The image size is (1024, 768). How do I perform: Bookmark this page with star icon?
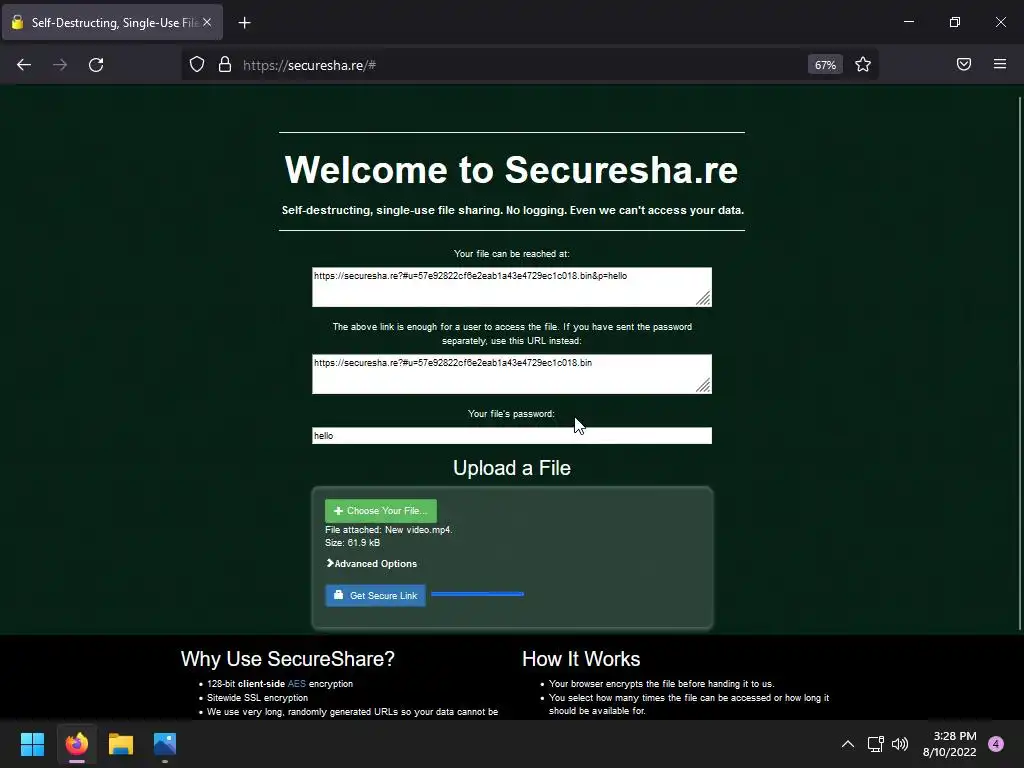pos(863,65)
